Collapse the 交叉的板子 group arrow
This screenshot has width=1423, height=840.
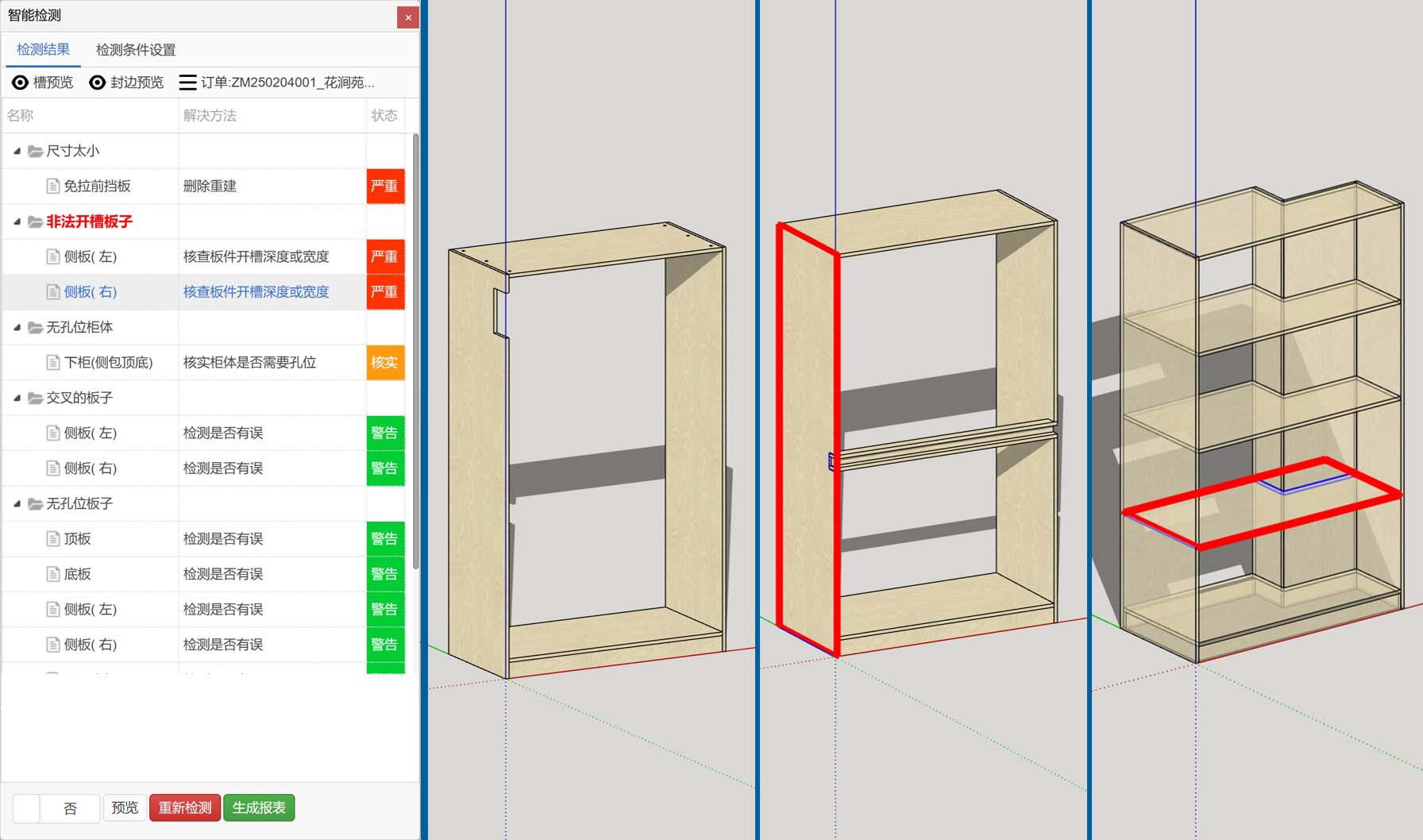pyautogui.click(x=17, y=398)
